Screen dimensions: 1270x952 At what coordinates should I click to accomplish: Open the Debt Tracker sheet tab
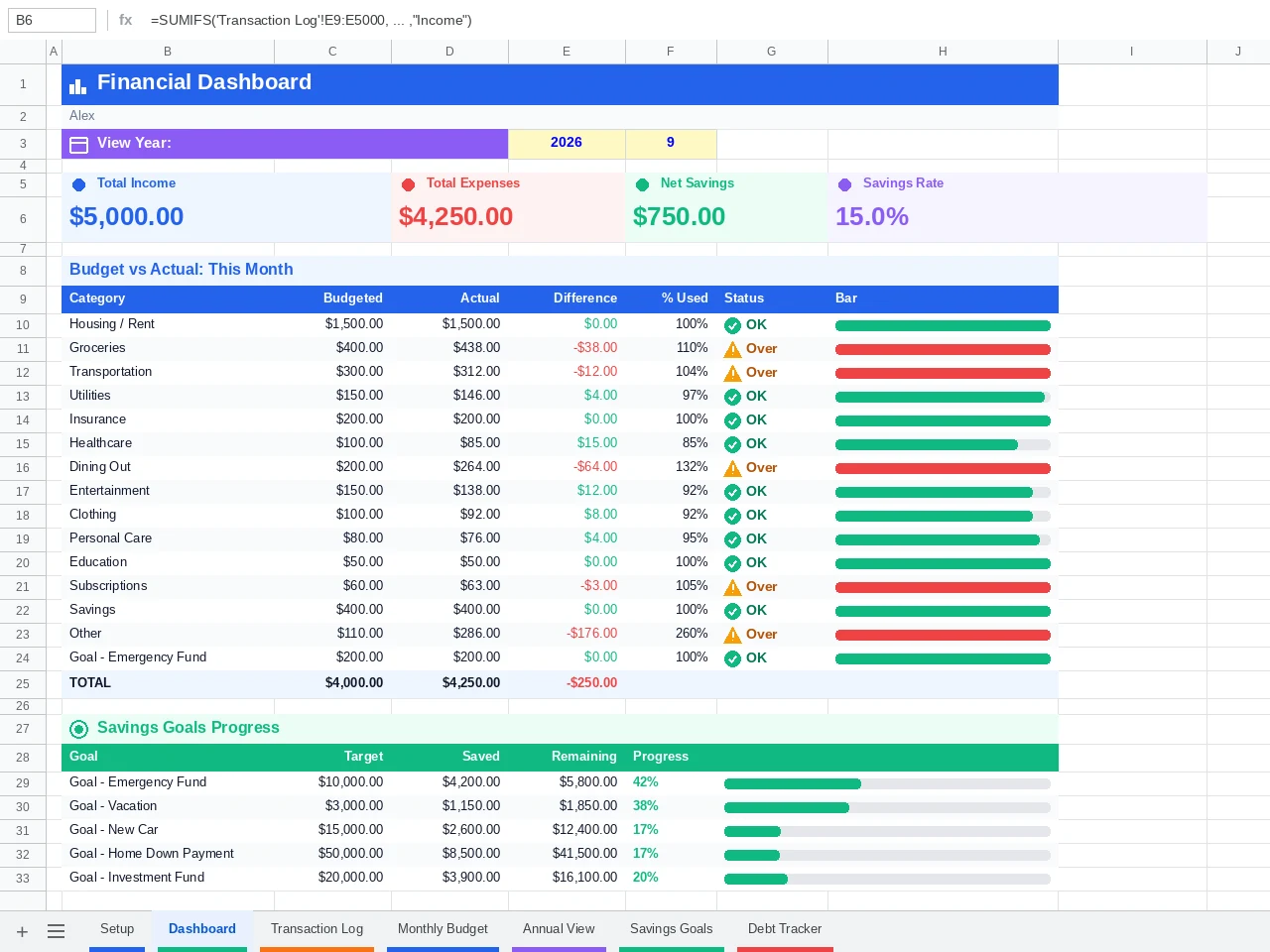[x=785, y=929]
